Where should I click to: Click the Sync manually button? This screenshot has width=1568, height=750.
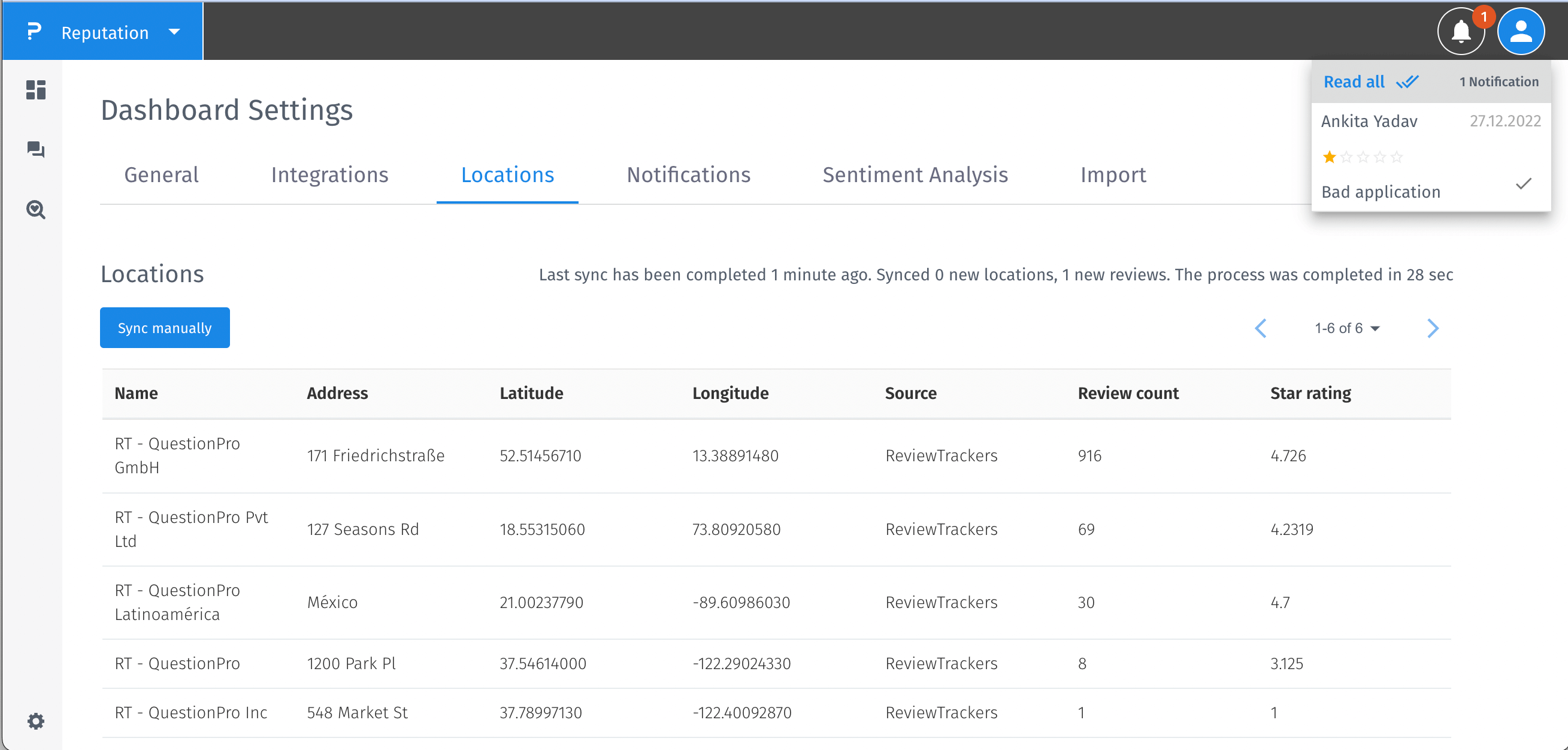click(164, 328)
